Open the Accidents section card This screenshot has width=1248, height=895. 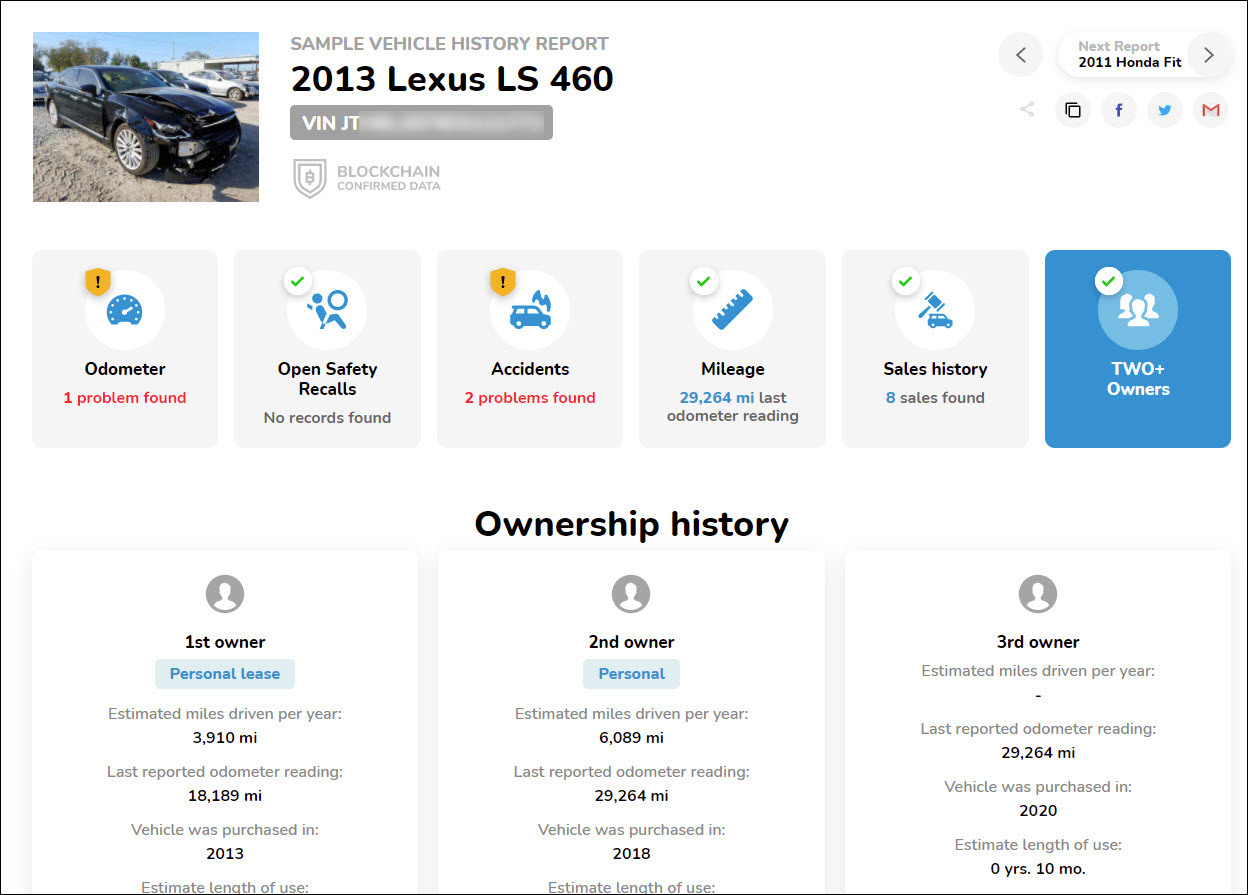(530, 348)
